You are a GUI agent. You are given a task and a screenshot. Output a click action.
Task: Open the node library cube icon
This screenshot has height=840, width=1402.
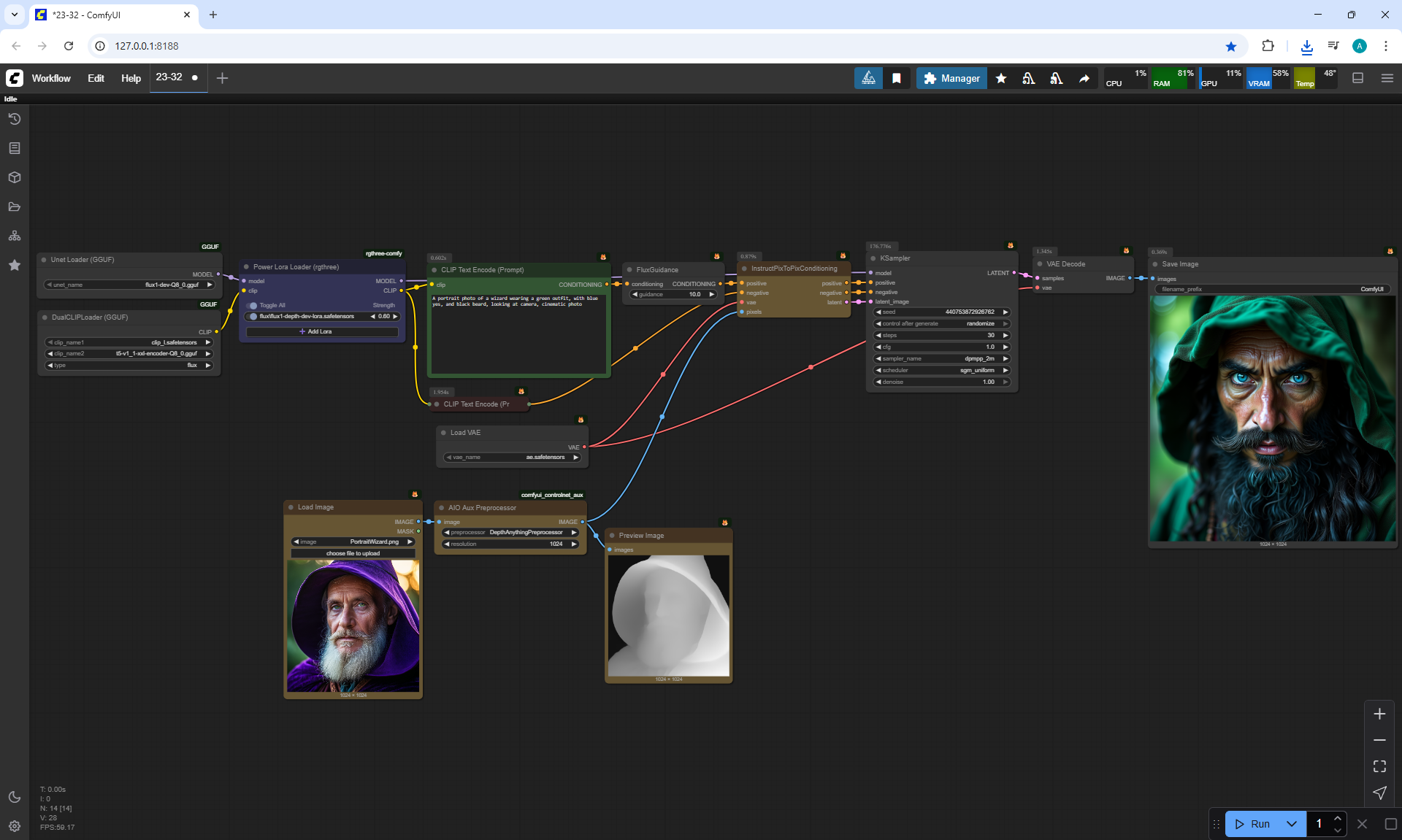15,177
